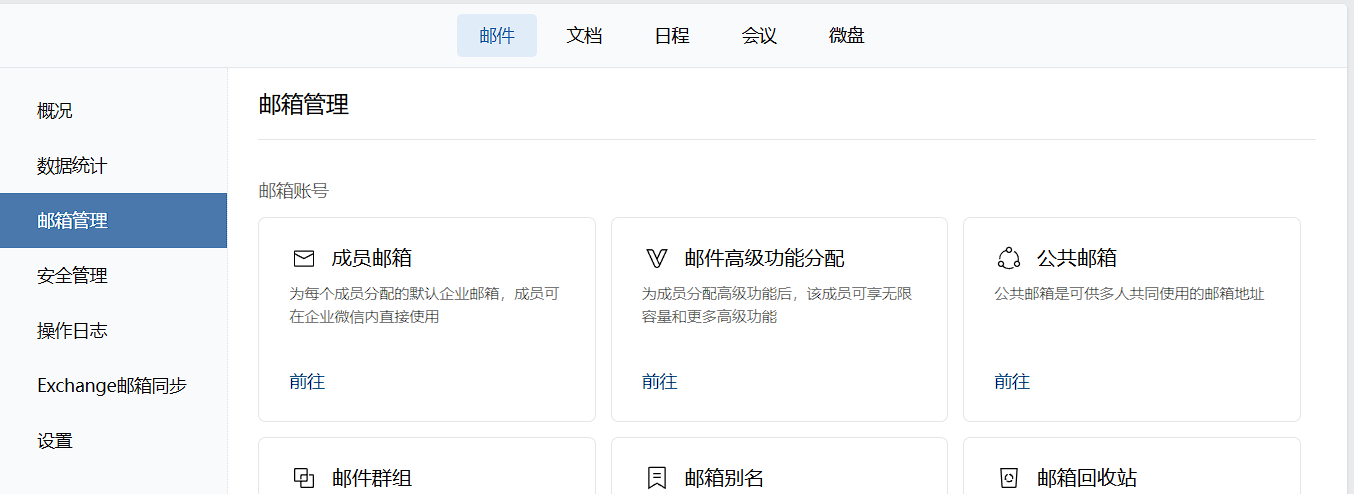Click 前往 link under 邮件高级功能分配
Image resolution: width=1354 pixels, height=494 pixels.
(x=660, y=382)
